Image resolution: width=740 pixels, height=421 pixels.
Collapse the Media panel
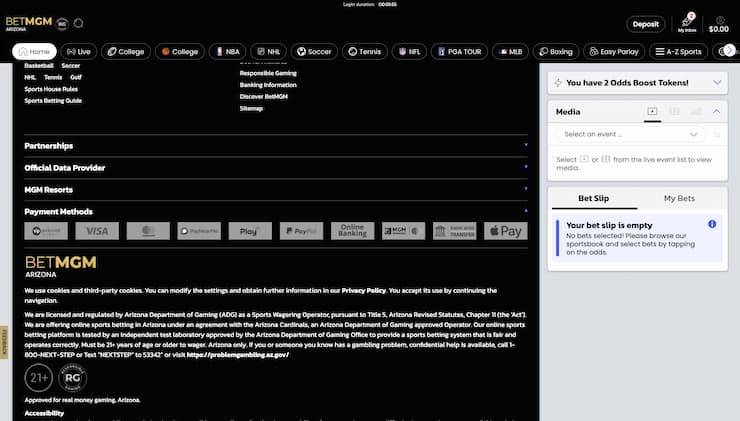[x=716, y=111]
